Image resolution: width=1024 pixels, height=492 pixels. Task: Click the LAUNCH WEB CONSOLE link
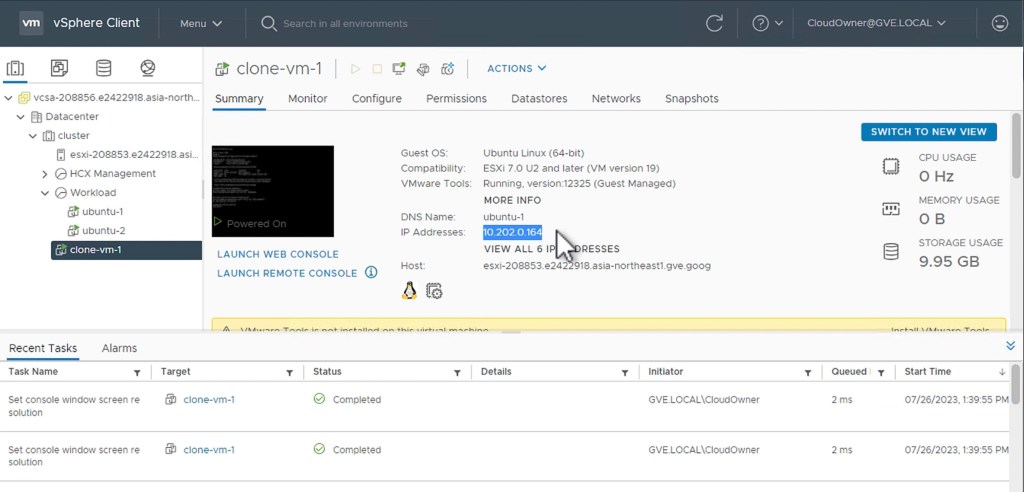pos(277,254)
